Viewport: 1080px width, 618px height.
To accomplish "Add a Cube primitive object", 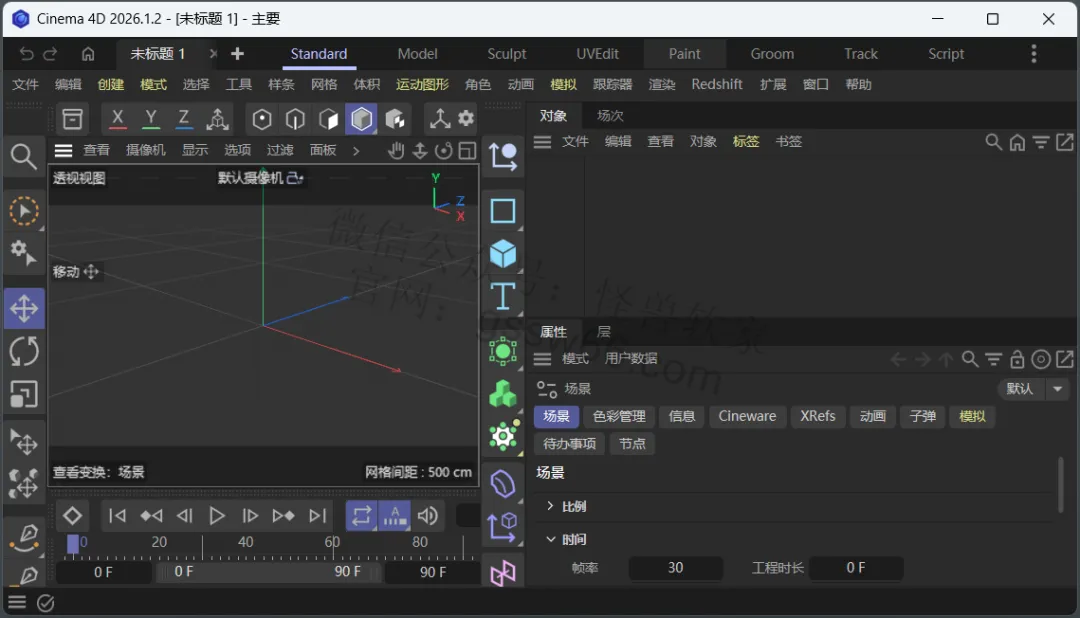I will point(503,254).
